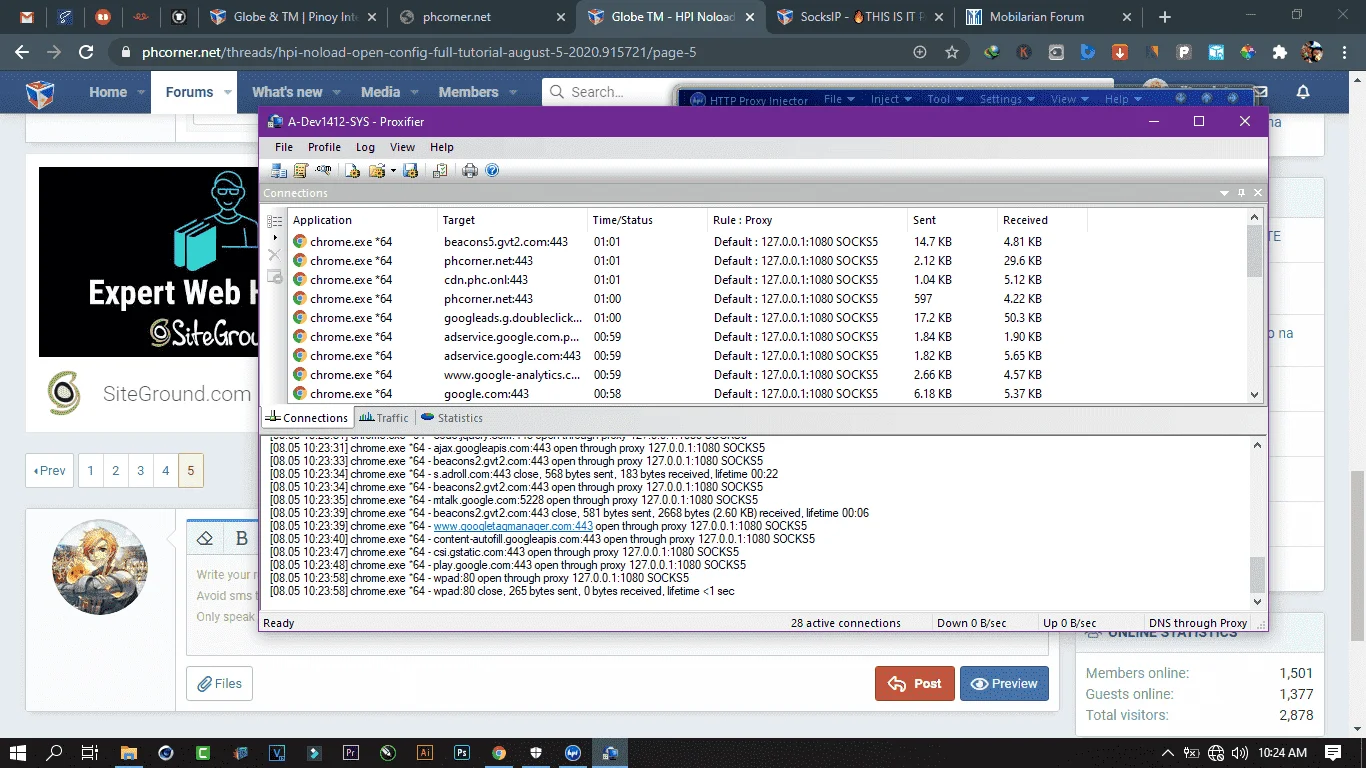Viewport: 1366px width, 768px height.
Task: Sort by the Target column header
Action: click(513, 220)
